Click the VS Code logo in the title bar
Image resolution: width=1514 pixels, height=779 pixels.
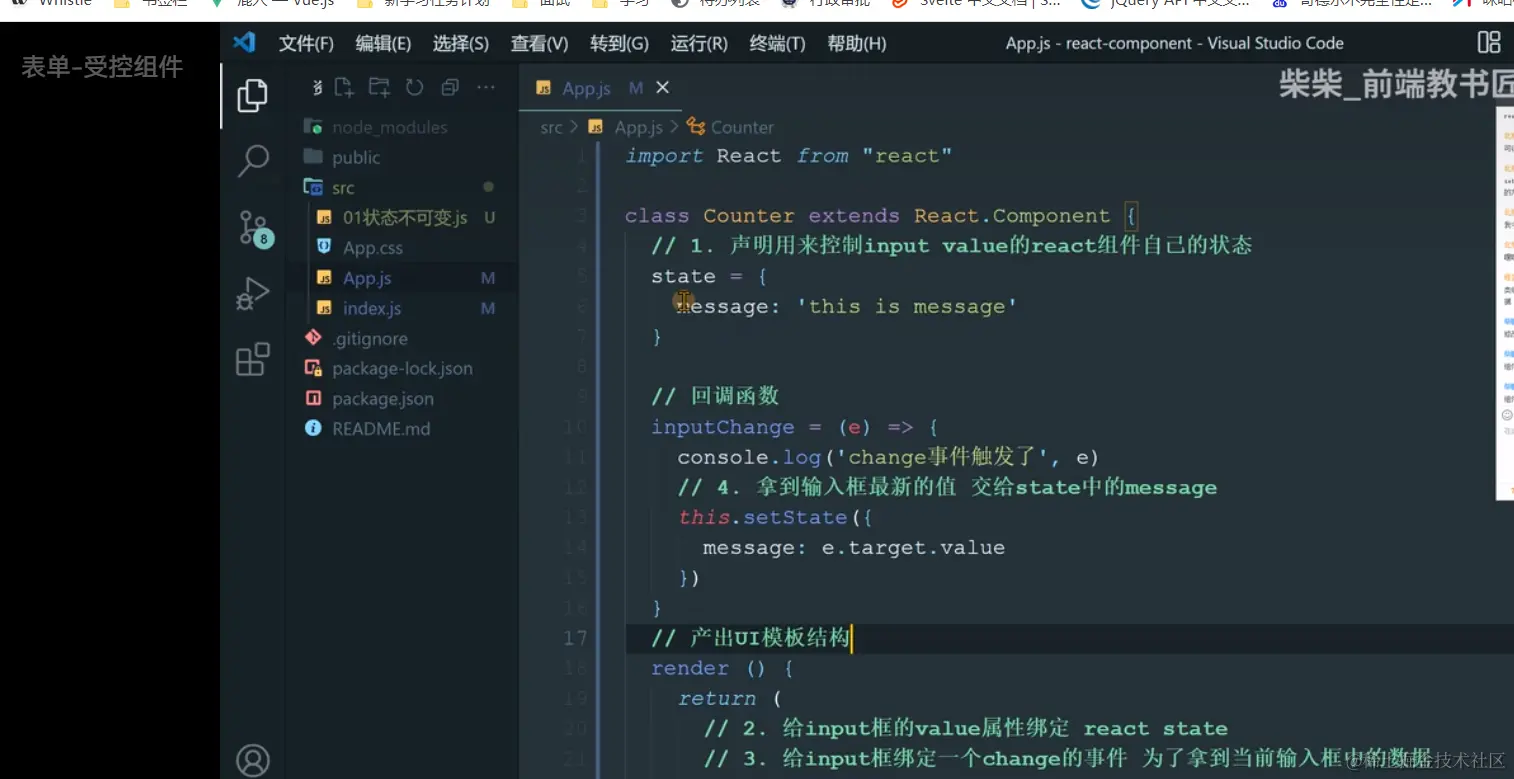click(x=244, y=43)
